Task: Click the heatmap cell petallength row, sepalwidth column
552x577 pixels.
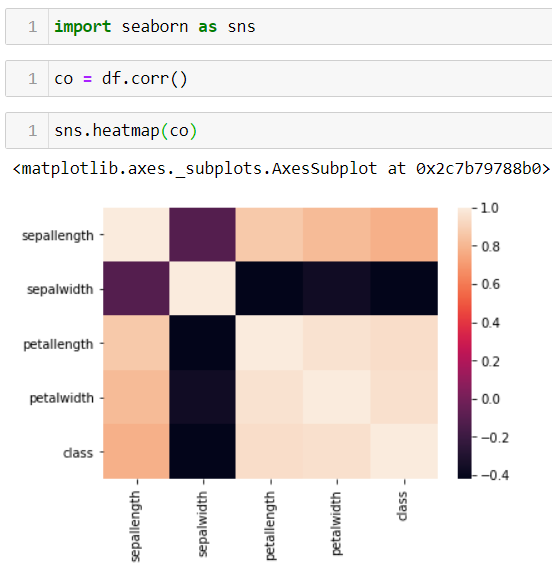Action: tap(202, 343)
